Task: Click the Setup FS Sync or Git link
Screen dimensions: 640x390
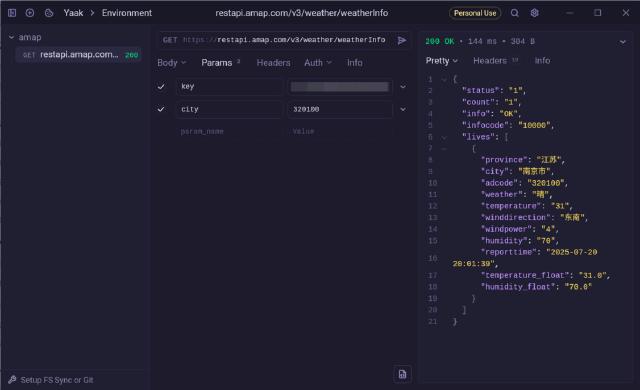Action: tap(57, 380)
